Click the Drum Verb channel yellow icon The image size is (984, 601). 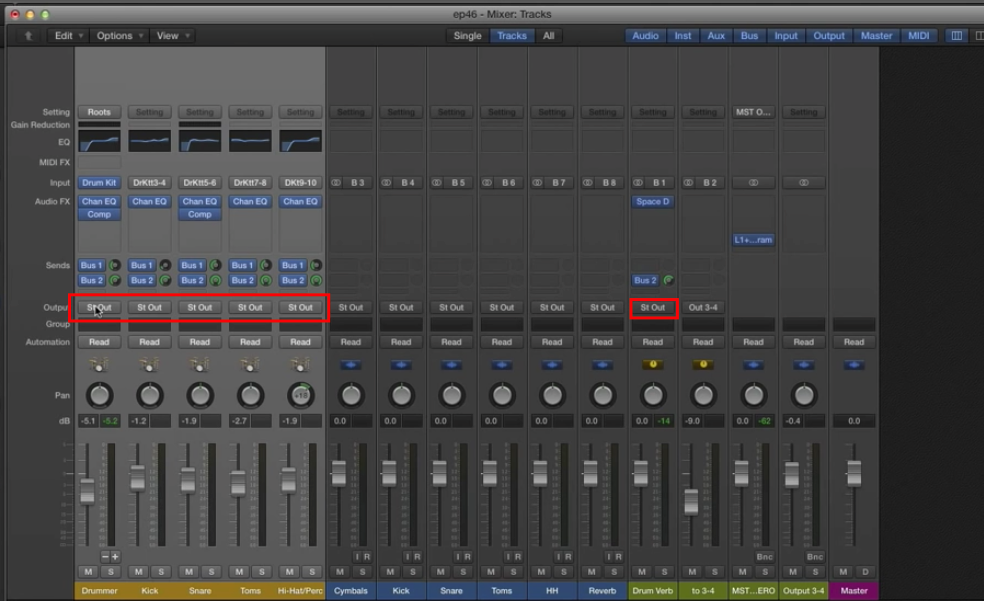click(653, 364)
